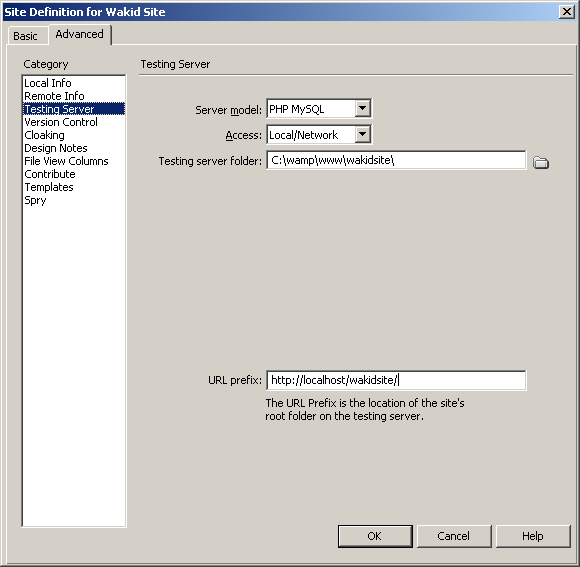Switch to the Basic tab
The image size is (580, 567).
click(x=25, y=36)
